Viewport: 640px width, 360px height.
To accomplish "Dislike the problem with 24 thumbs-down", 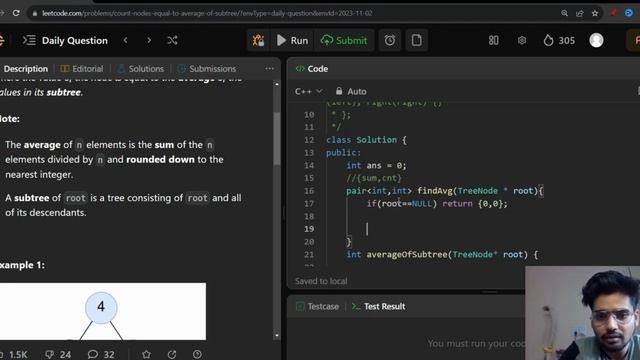I will (58, 354).
